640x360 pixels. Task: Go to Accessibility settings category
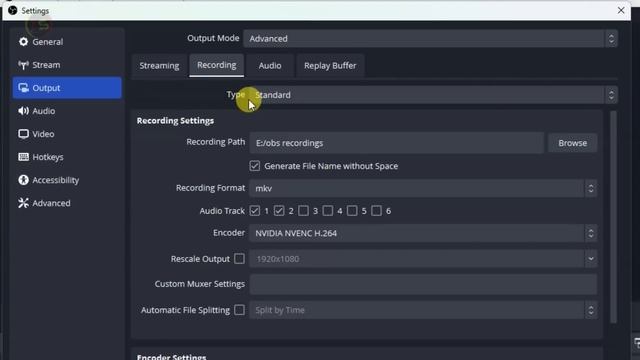[67, 180]
